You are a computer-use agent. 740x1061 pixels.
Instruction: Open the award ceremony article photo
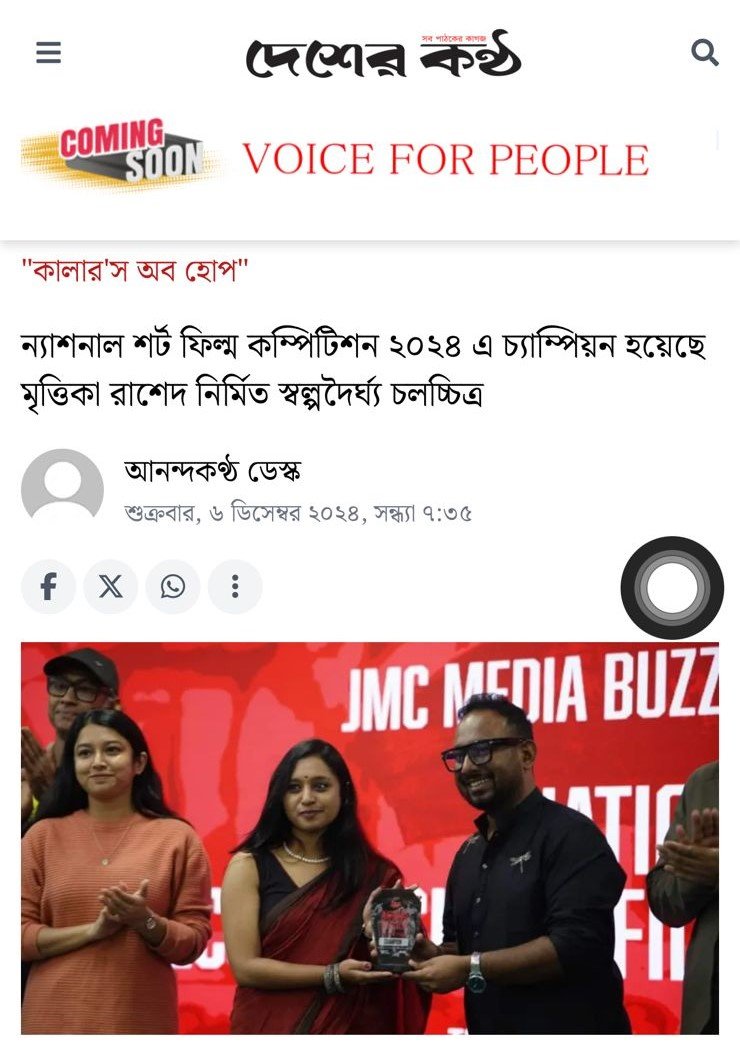coord(370,838)
